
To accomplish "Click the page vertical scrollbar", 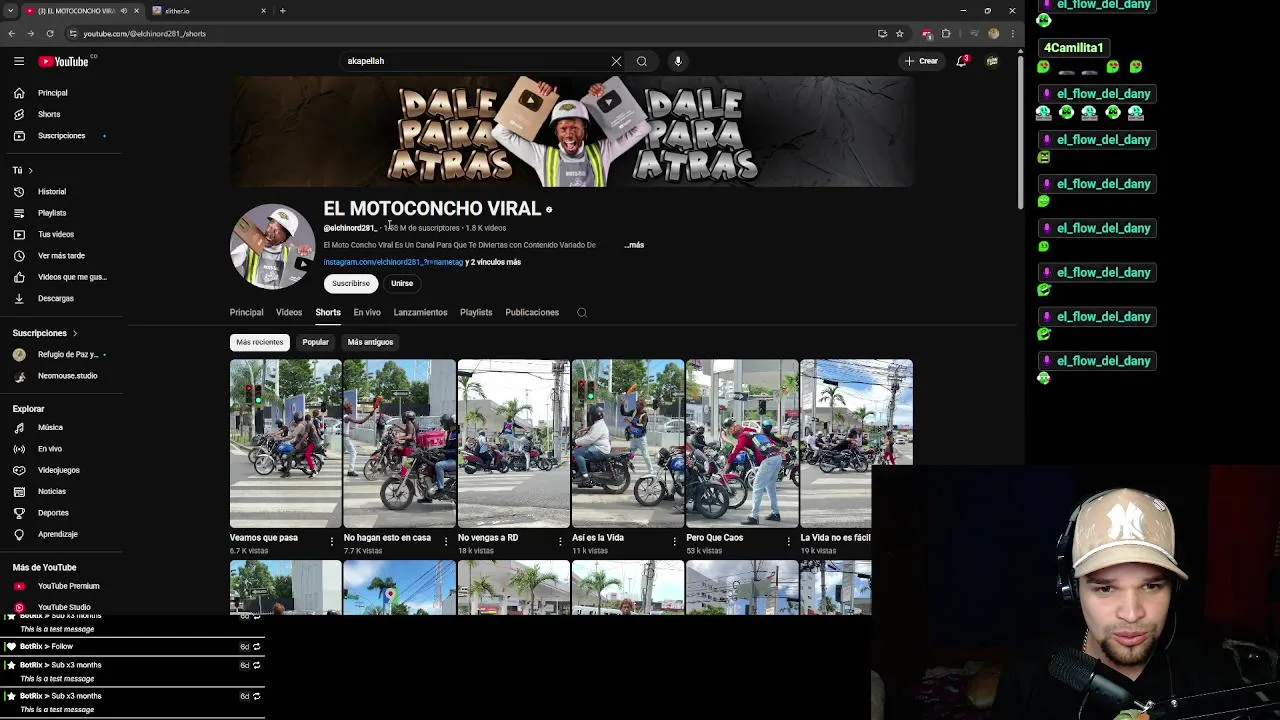I will (x=1020, y=130).
